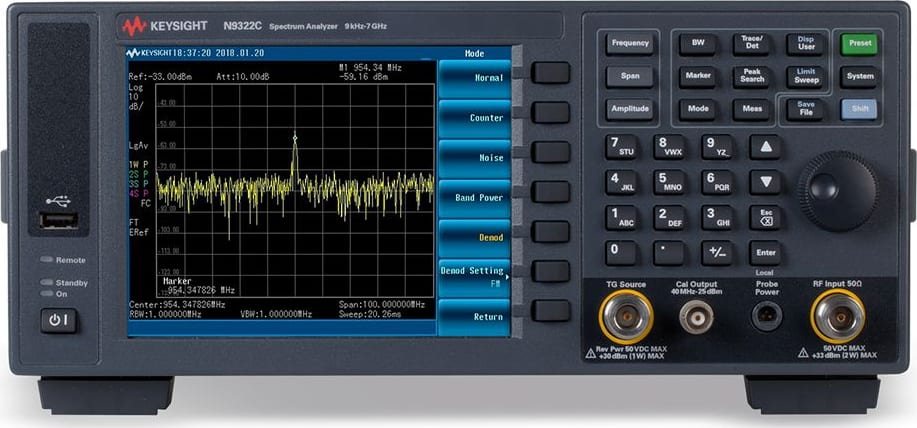Click the Cal Output BNC connector

point(696,317)
